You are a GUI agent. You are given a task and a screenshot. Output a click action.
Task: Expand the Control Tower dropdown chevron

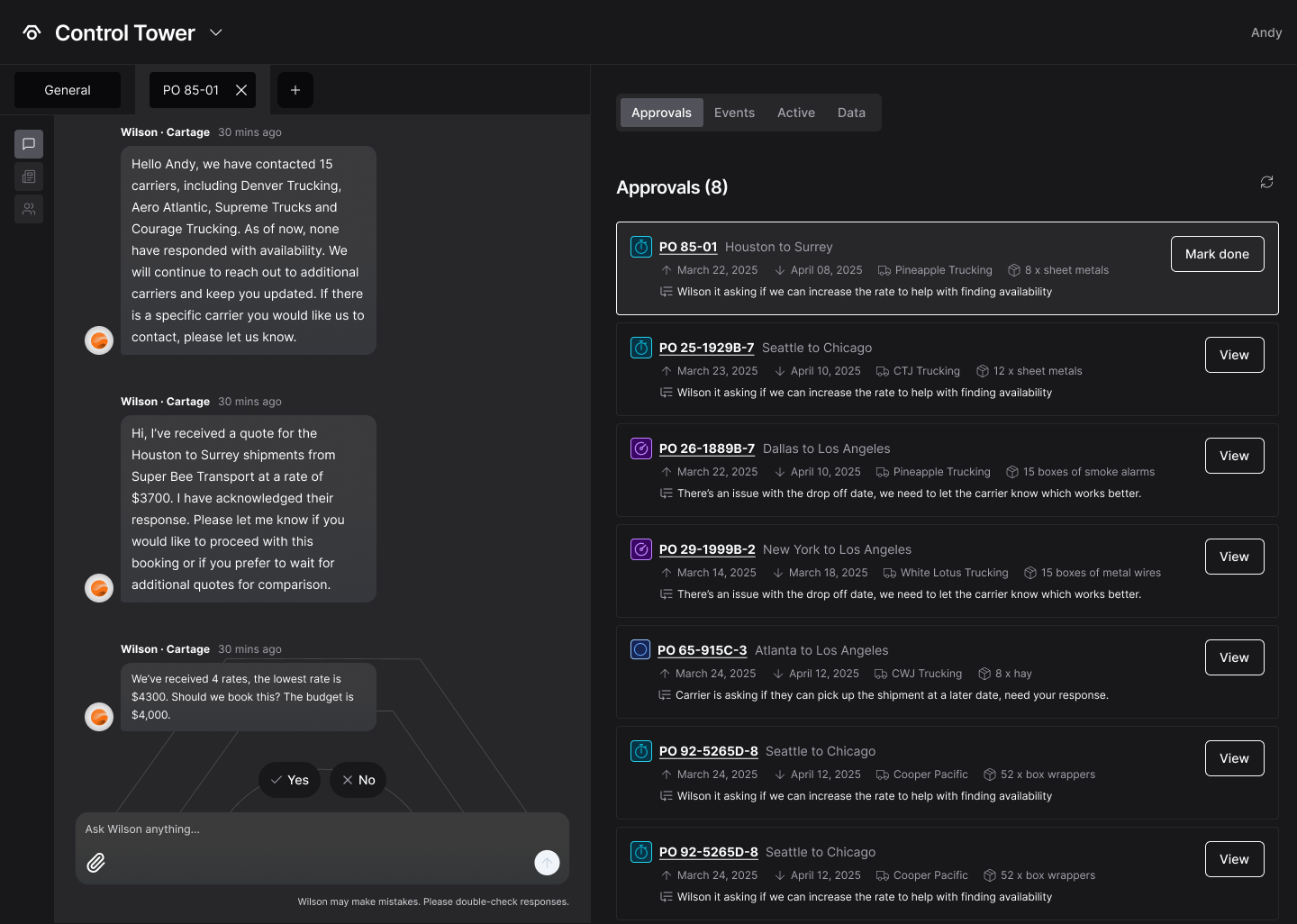click(x=216, y=32)
